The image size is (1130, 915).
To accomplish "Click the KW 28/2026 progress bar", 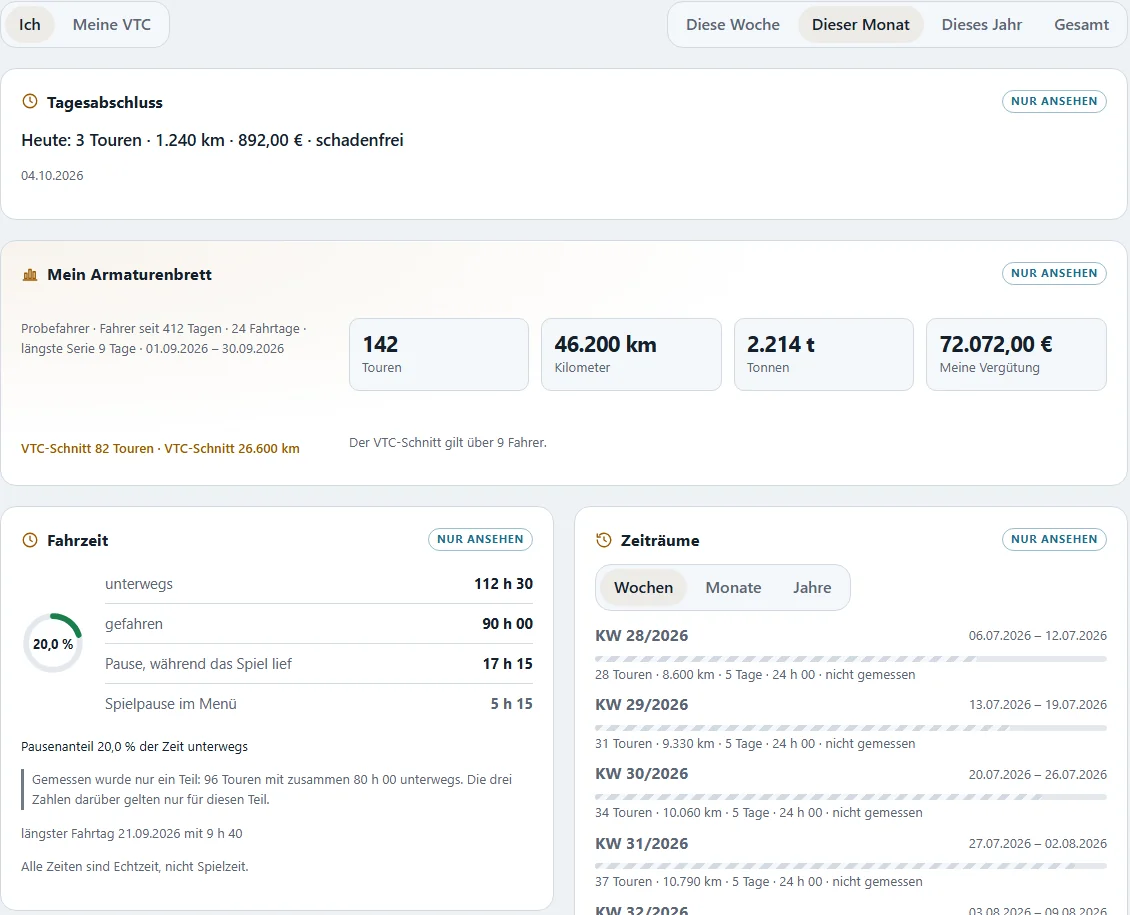I will (x=850, y=659).
